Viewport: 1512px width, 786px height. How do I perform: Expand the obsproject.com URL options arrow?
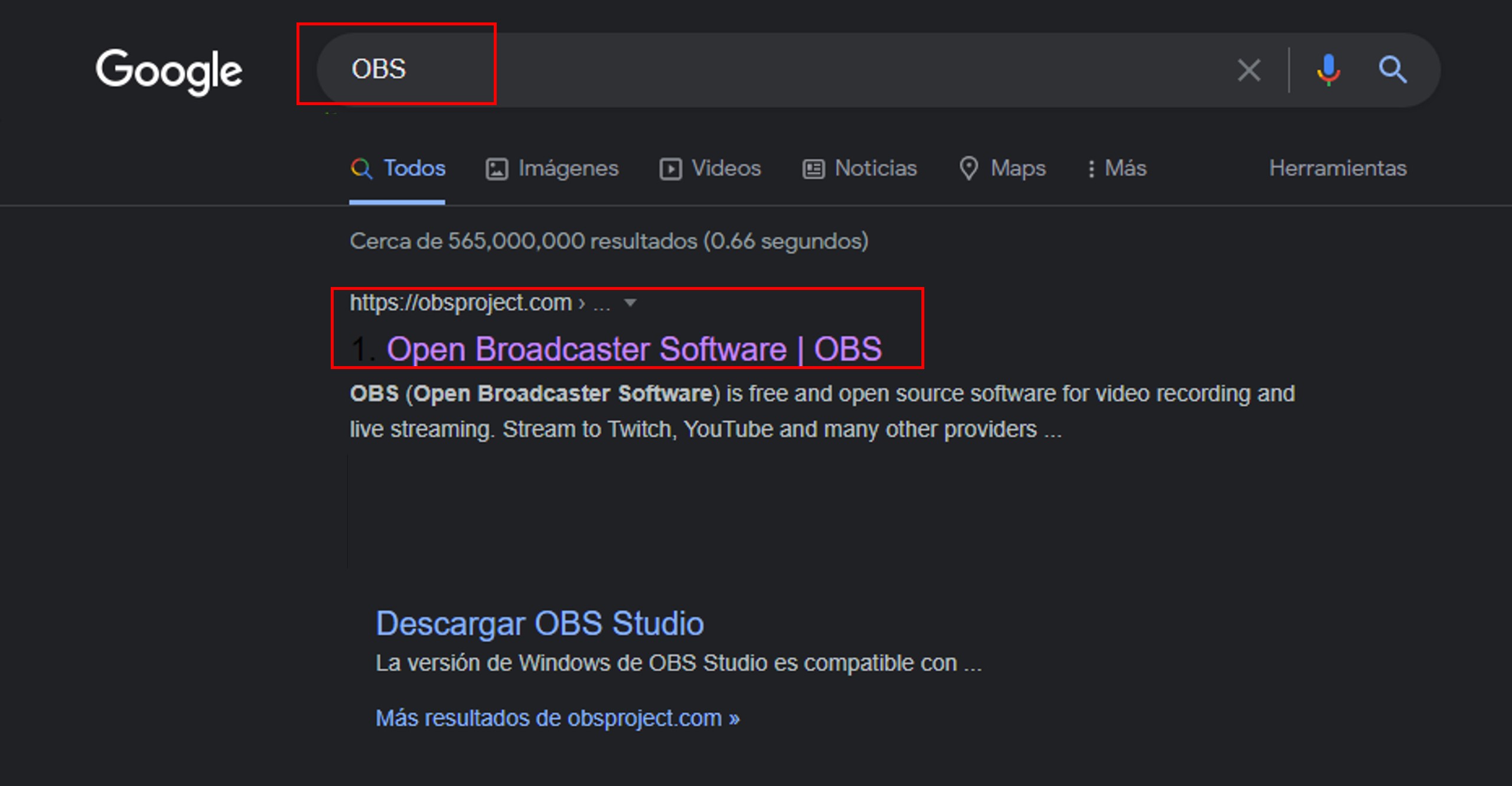(630, 303)
